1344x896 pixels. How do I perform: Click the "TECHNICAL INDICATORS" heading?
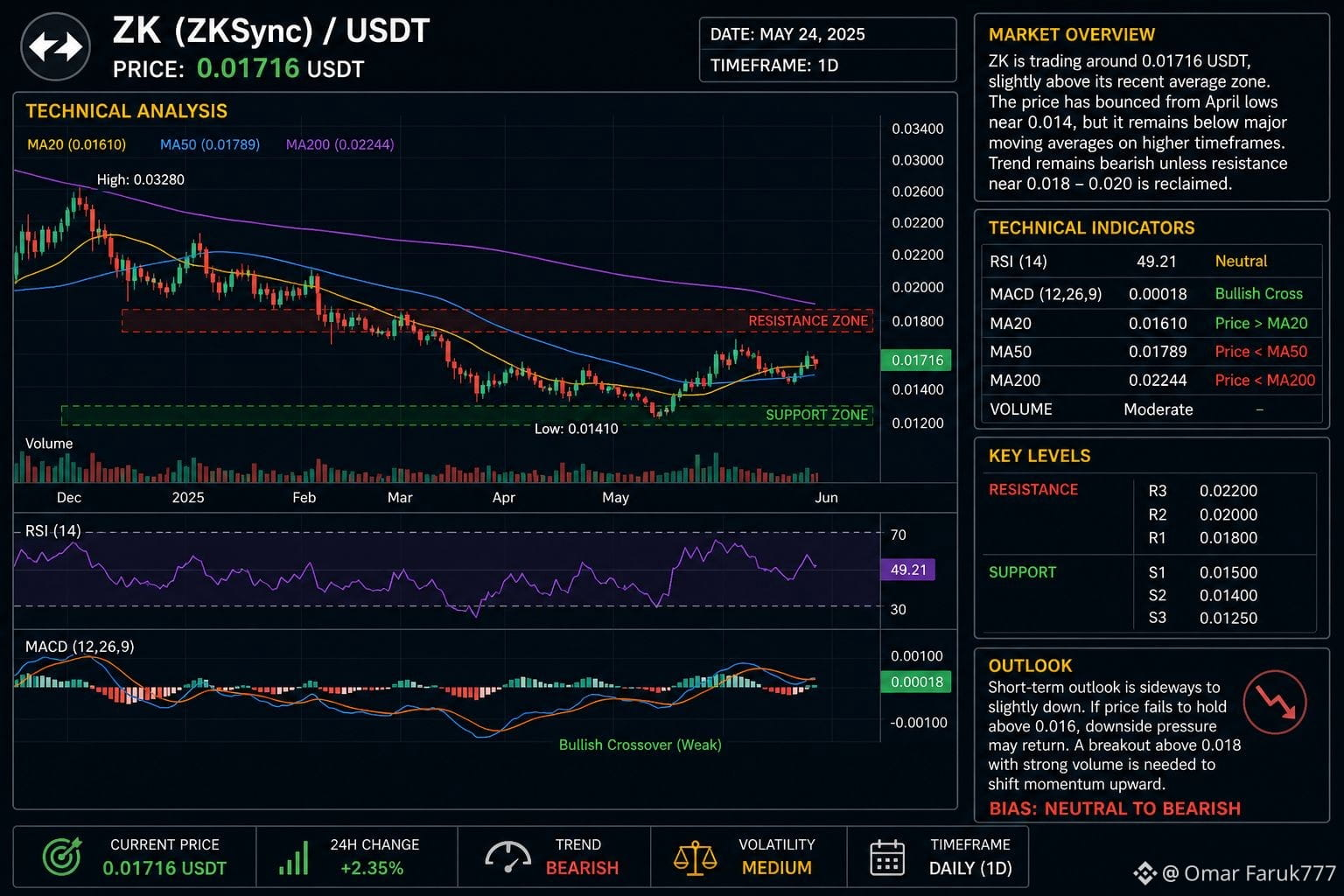[x=1092, y=227]
